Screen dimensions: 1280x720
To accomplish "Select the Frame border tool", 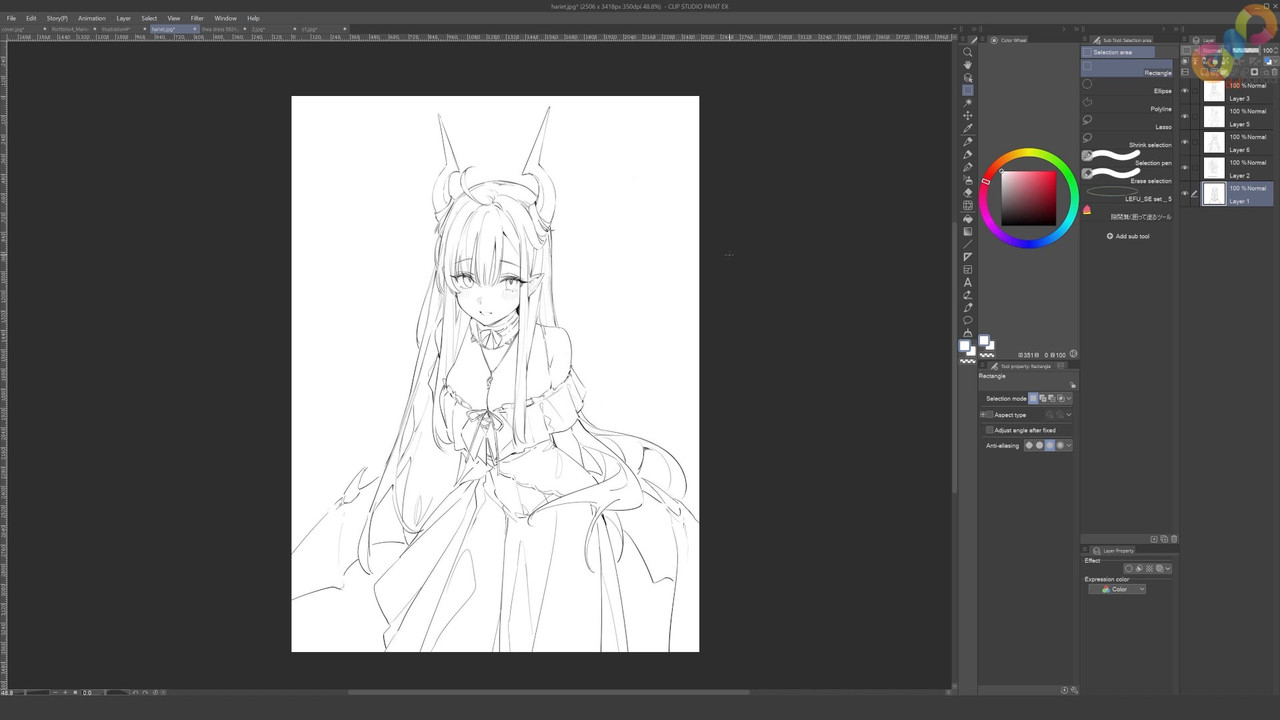I will click(x=967, y=270).
